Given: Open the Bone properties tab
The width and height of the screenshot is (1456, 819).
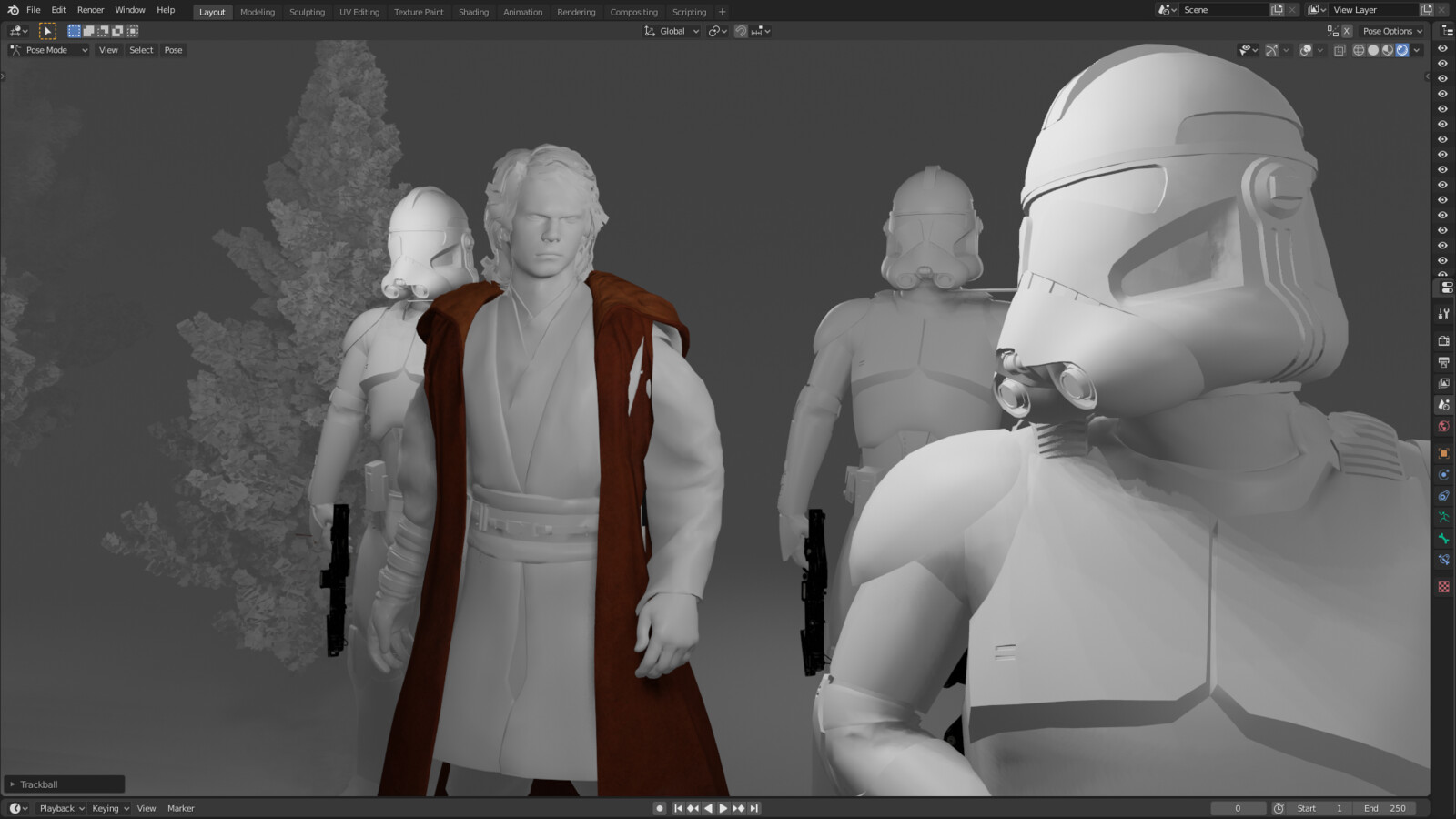Looking at the screenshot, I should click(x=1443, y=539).
